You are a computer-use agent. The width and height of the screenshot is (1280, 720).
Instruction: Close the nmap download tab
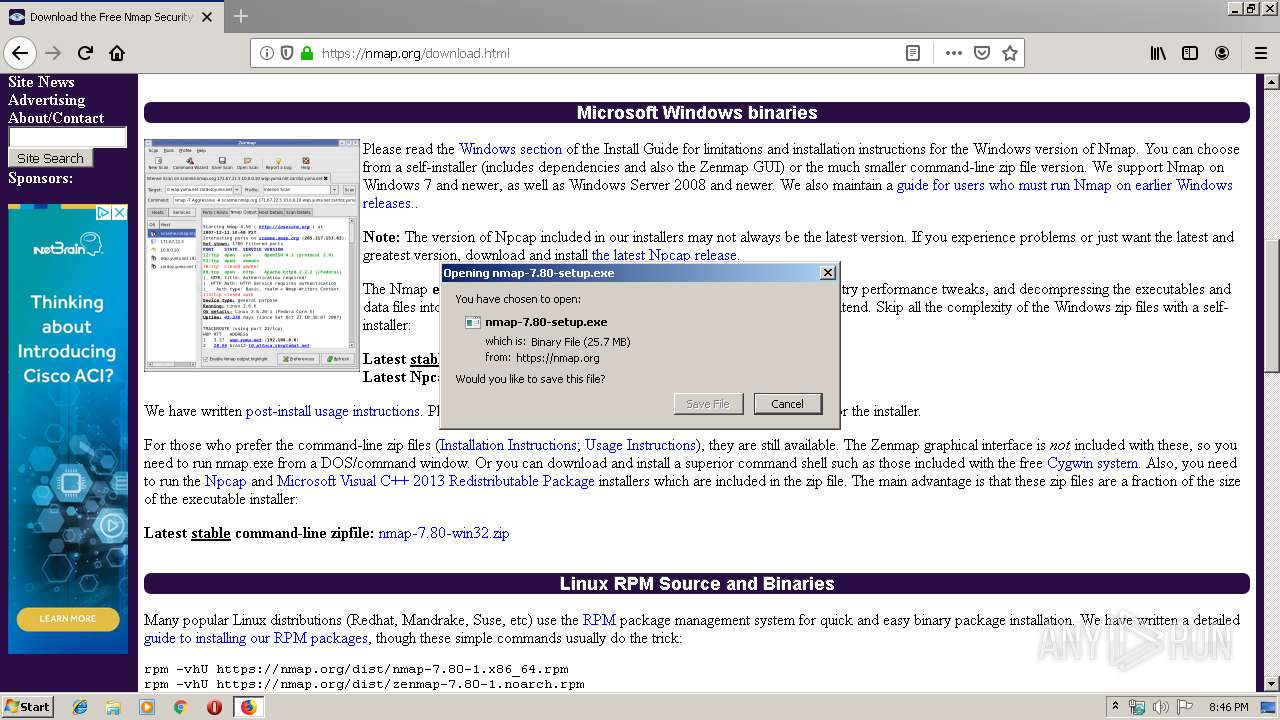pos(207,17)
